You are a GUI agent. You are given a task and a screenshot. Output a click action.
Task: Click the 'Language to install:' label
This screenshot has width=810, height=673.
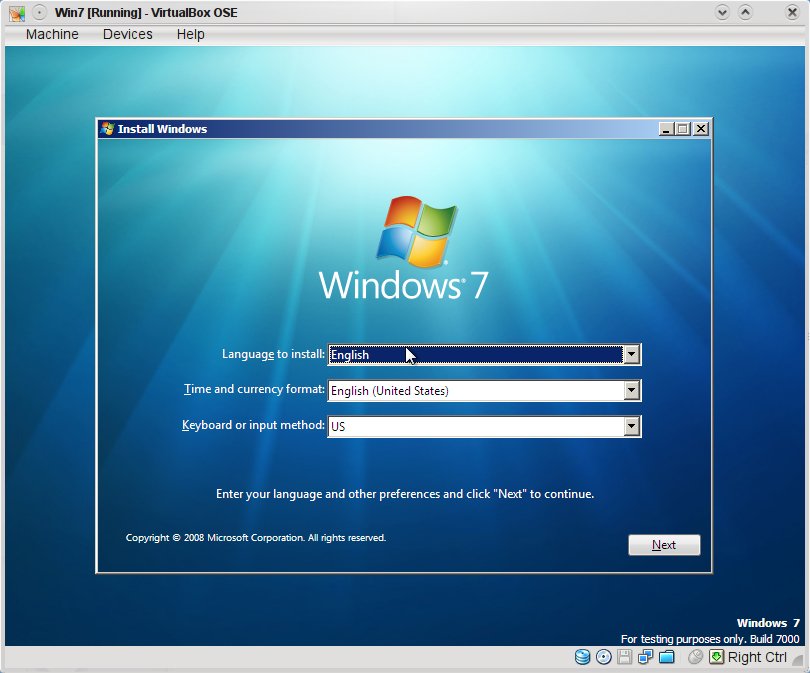coord(273,354)
